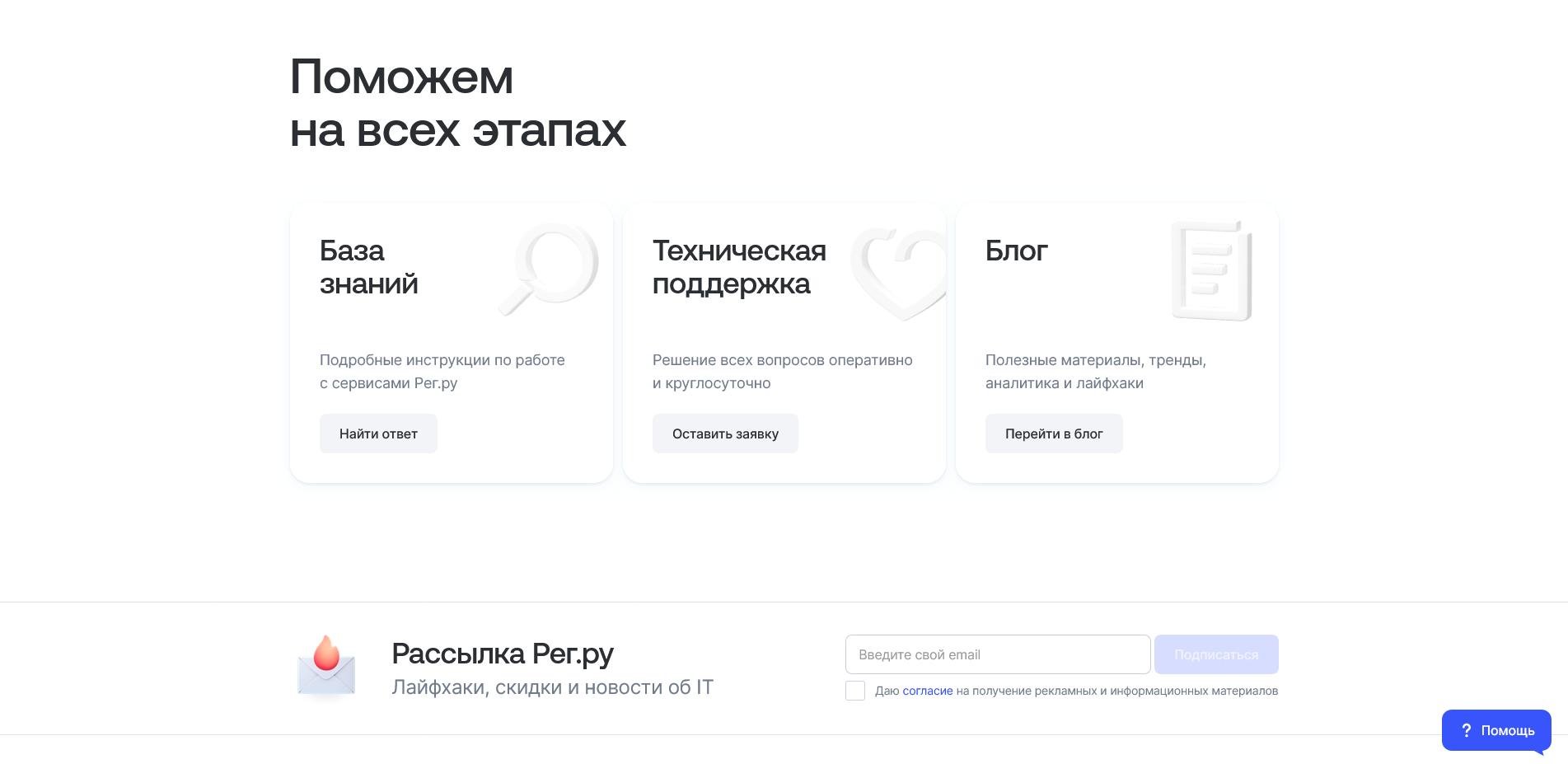Click the Лайфхаки, скидки и новости subtitle
This screenshot has height=764, width=1568.
point(552,687)
